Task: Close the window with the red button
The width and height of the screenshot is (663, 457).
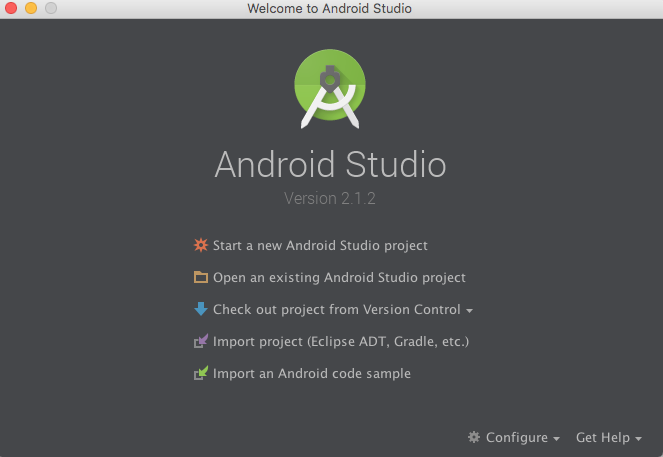Action: point(11,8)
